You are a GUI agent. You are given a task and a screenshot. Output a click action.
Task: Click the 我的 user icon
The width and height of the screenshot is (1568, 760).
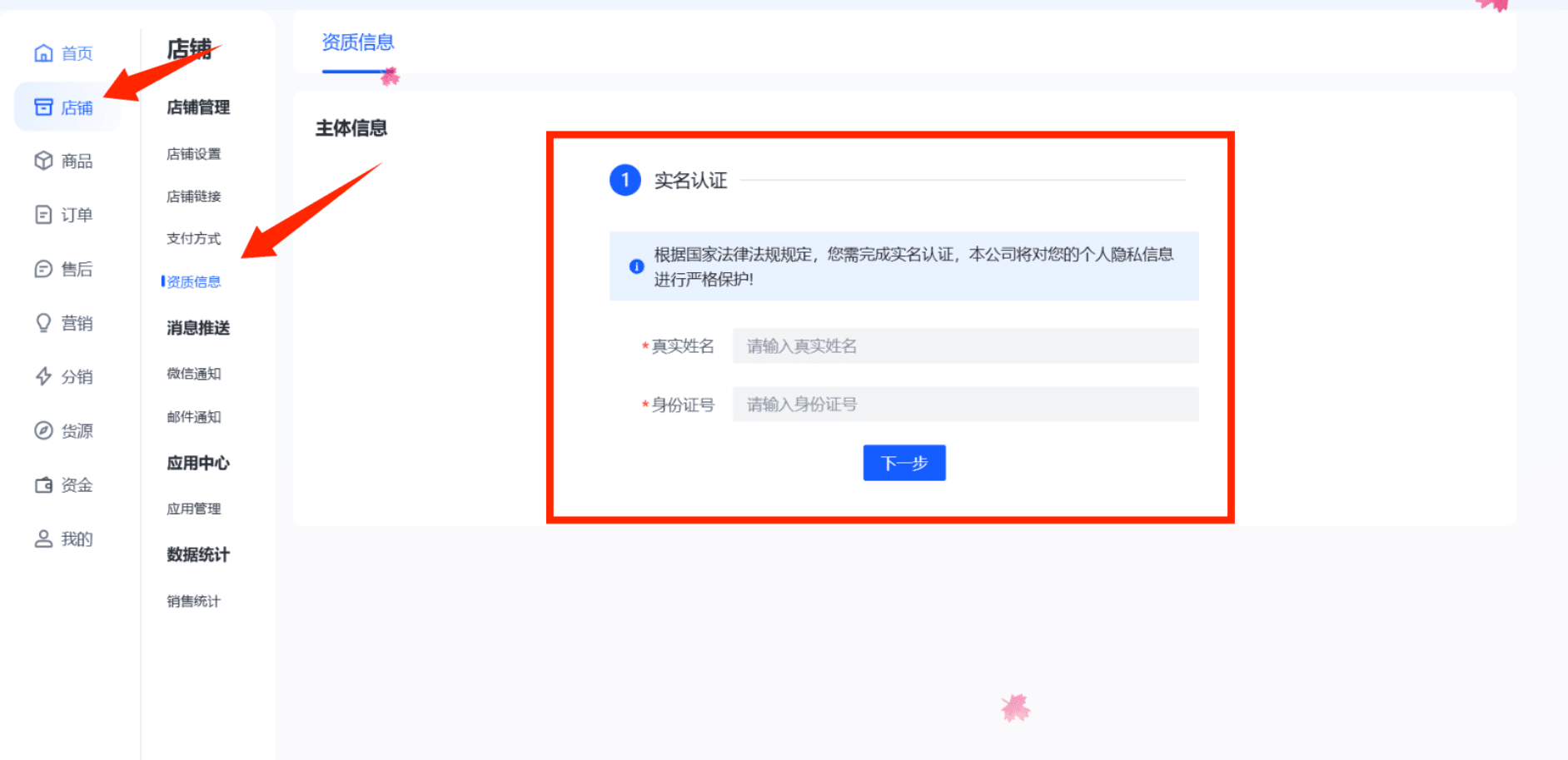(43, 539)
